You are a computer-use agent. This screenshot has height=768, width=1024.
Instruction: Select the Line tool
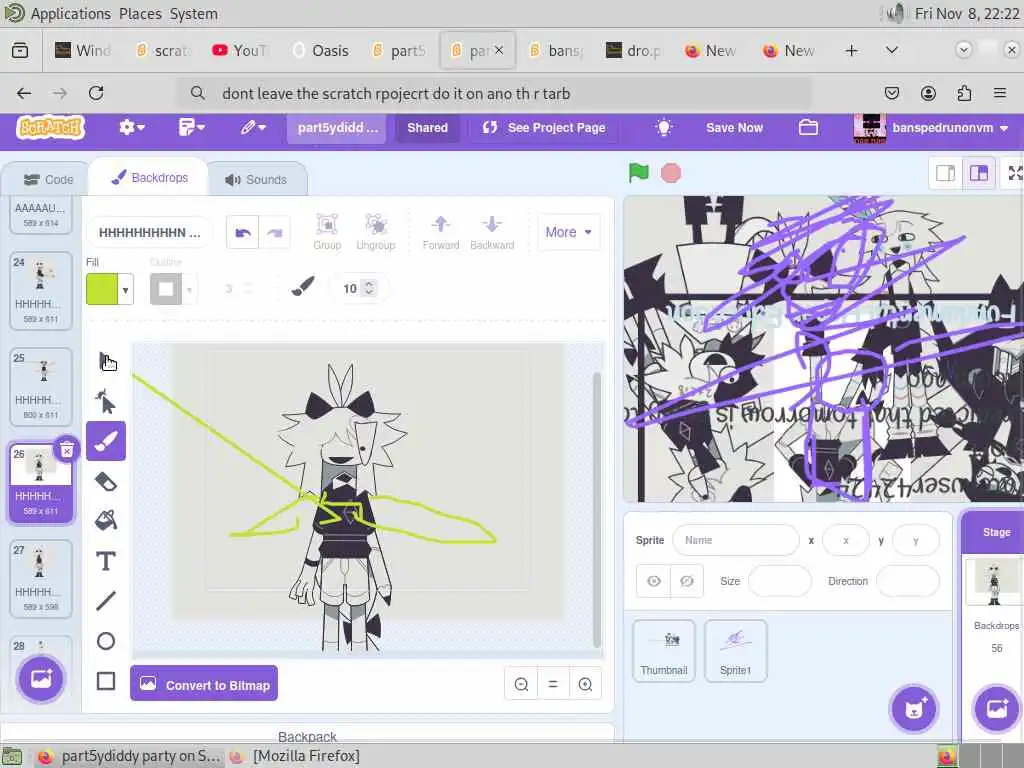click(106, 601)
